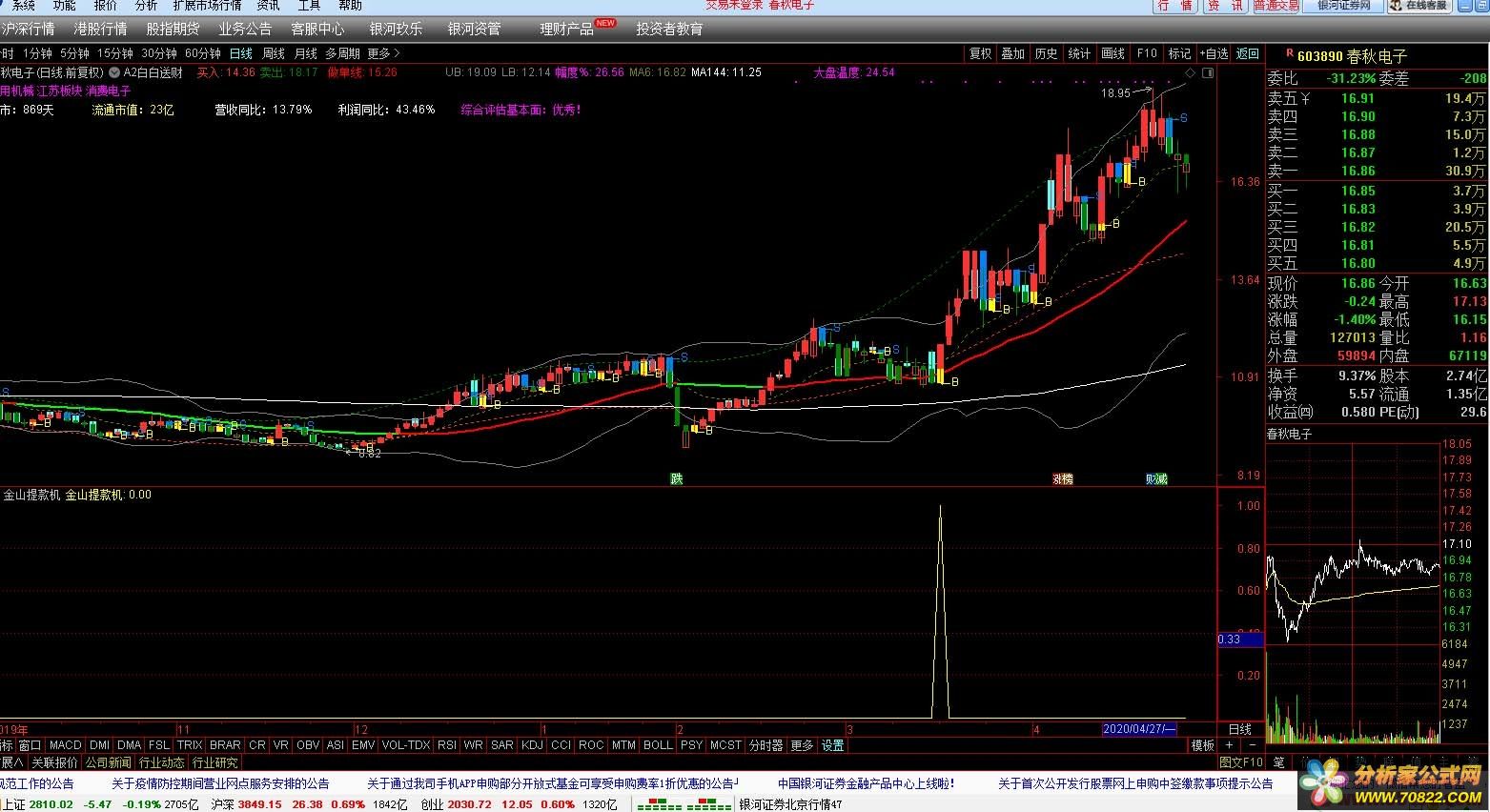Open 理财产品 section with NEW badge
The image size is (1490, 812).
pyautogui.click(x=578, y=29)
